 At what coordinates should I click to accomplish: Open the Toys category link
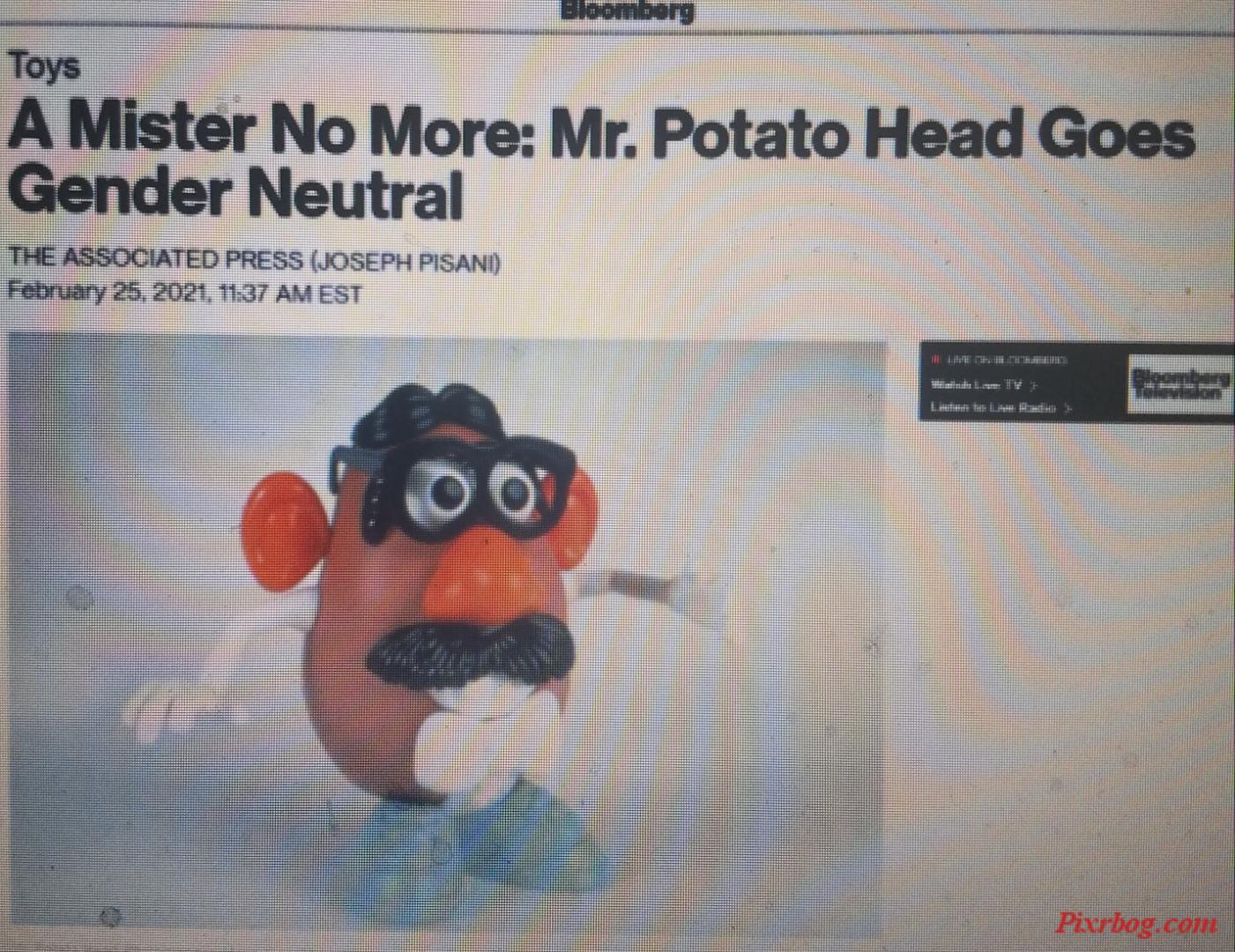pos(44,66)
